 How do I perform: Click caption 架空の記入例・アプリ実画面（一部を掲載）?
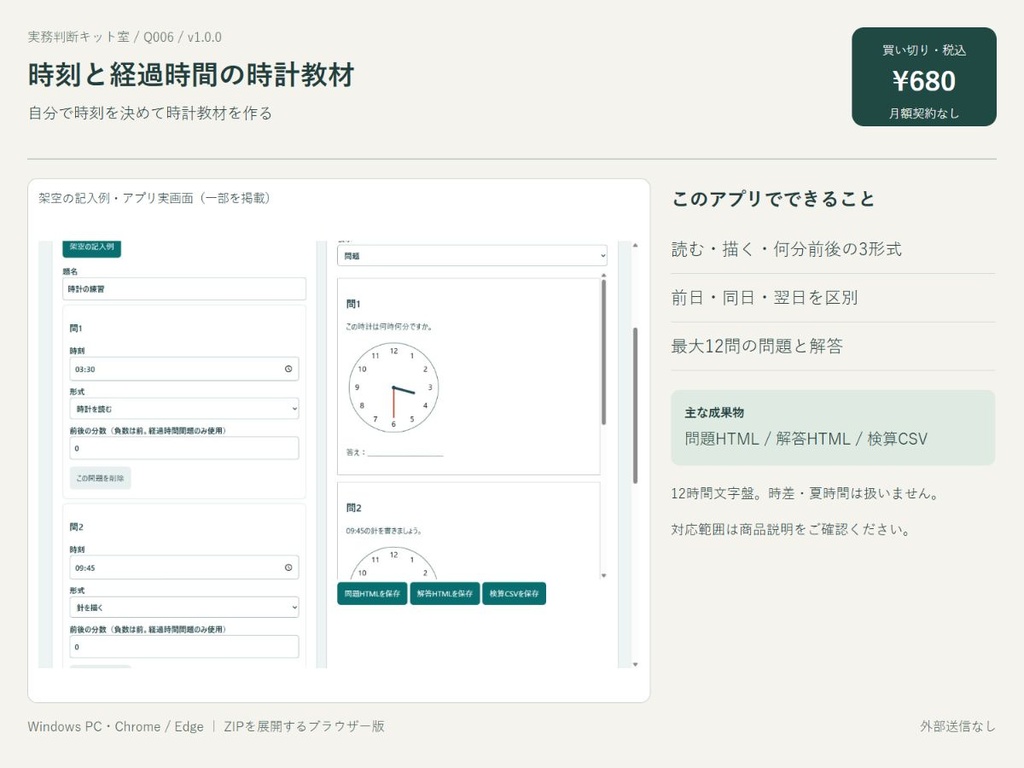click(x=154, y=198)
